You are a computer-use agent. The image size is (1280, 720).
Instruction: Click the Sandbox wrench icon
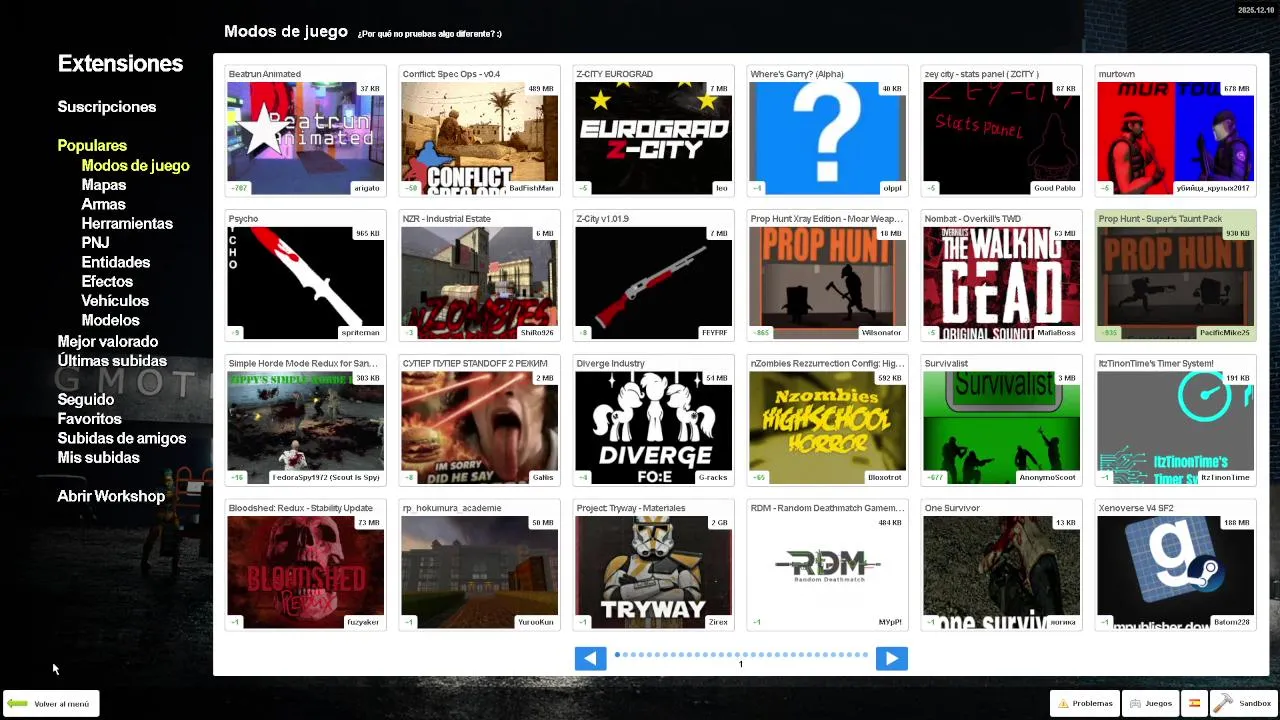pyautogui.click(x=1223, y=703)
